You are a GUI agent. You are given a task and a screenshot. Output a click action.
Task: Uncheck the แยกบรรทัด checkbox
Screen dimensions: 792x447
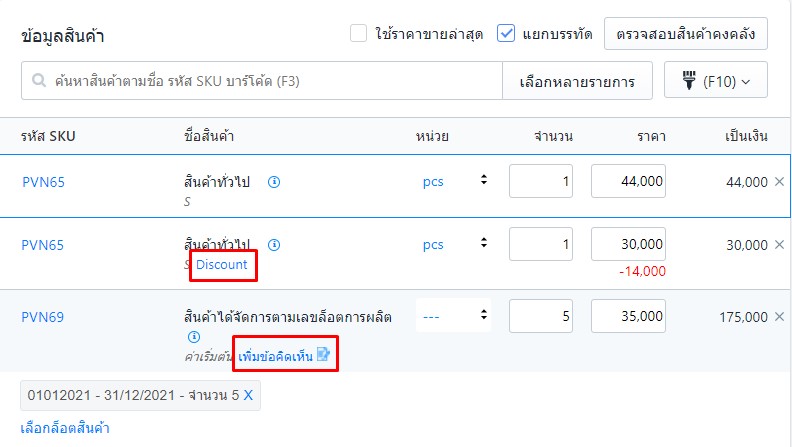pos(506,34)
